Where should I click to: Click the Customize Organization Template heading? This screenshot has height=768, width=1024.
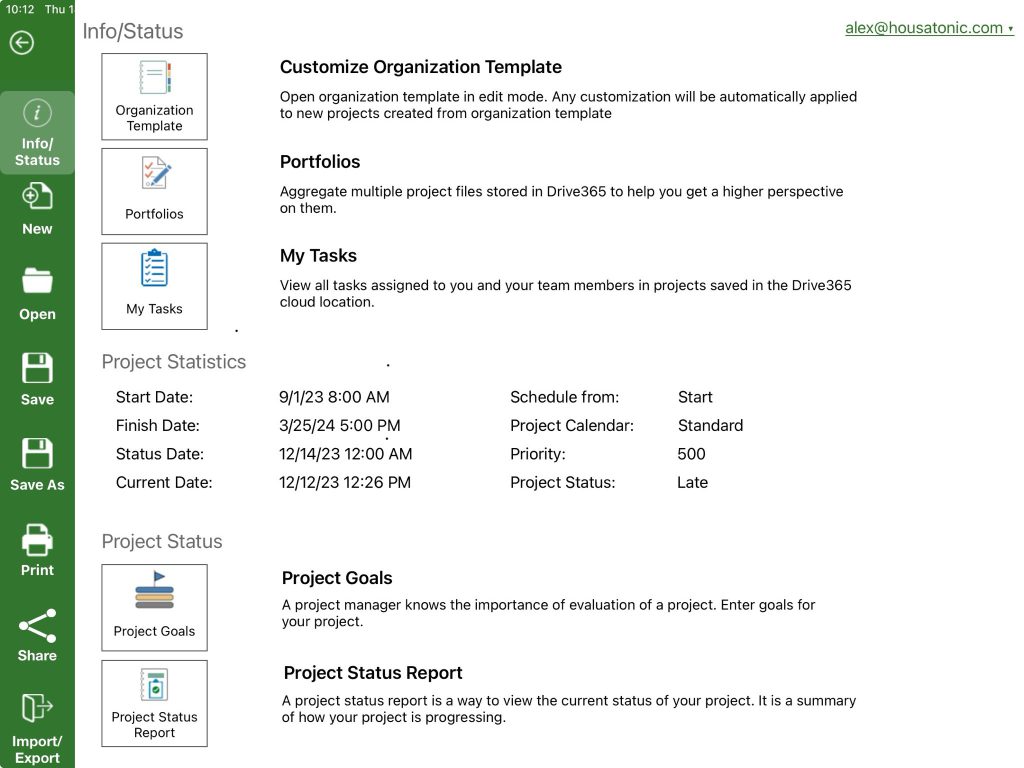point(420,67)
